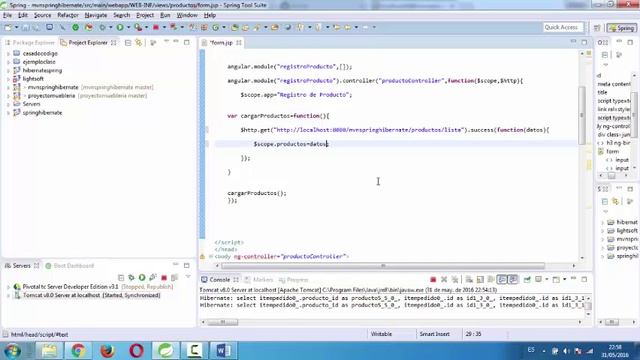This screenshot has width=640, height=360.
Task: Expand the hibernatespring project node
Action: tap(8, 71)
